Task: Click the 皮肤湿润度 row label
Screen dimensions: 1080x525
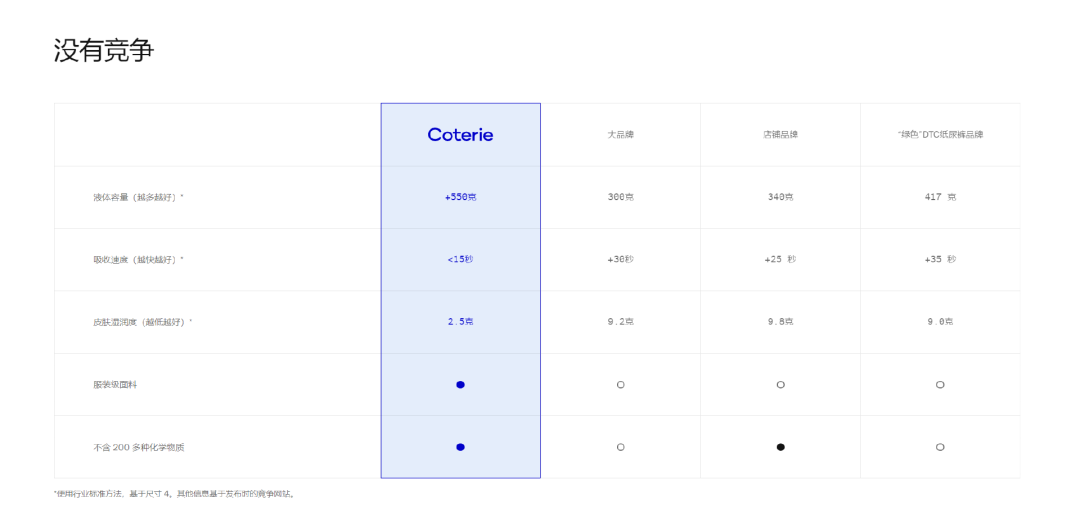Action: pyautogui.click(x=142, y=322)
